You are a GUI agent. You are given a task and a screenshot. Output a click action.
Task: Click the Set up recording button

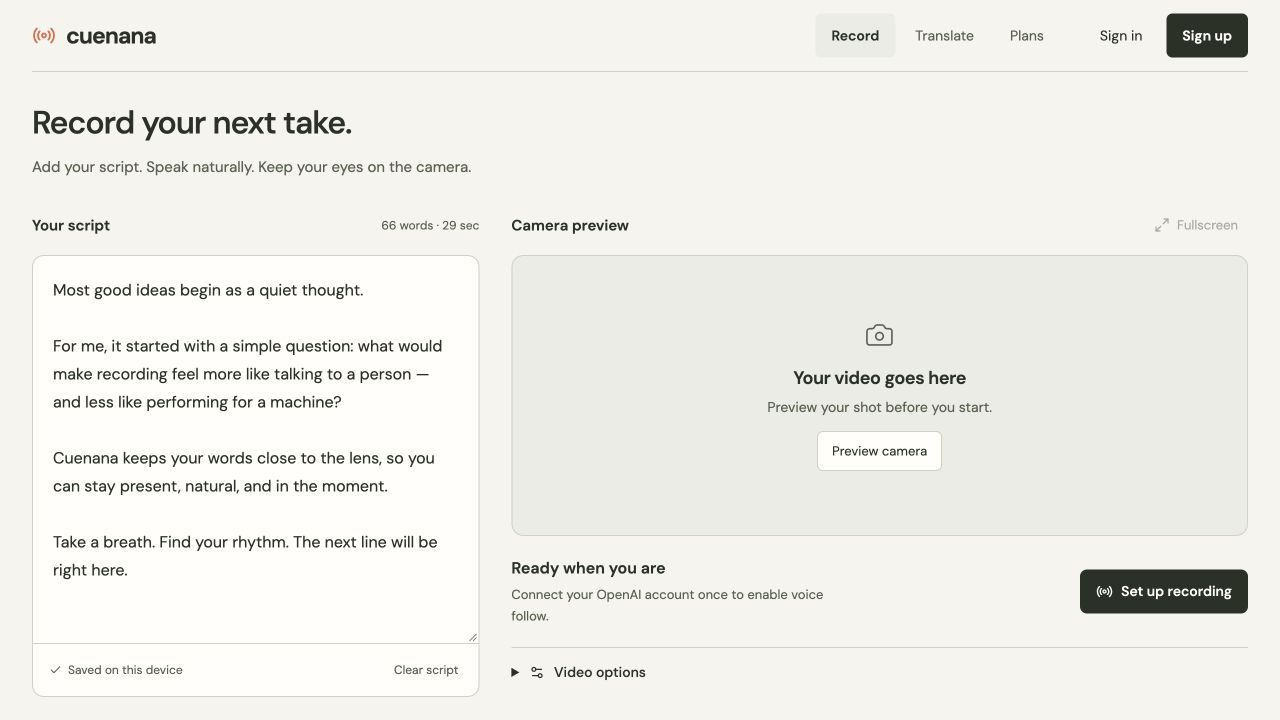point(1164,591)
